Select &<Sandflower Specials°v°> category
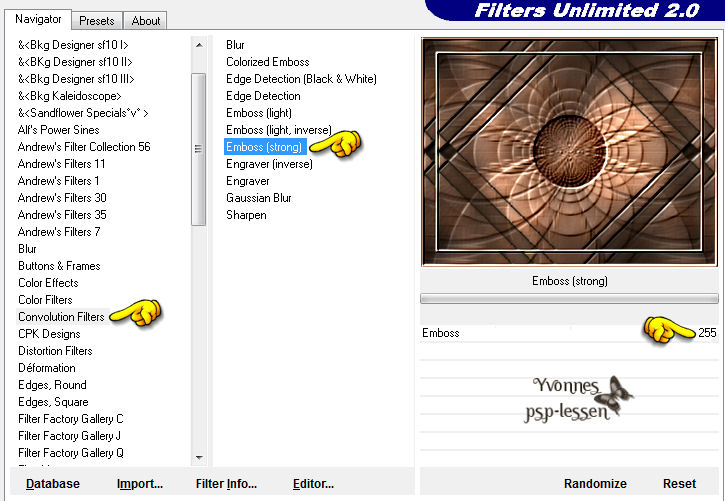The image size is (725, 501). point(83,113)
